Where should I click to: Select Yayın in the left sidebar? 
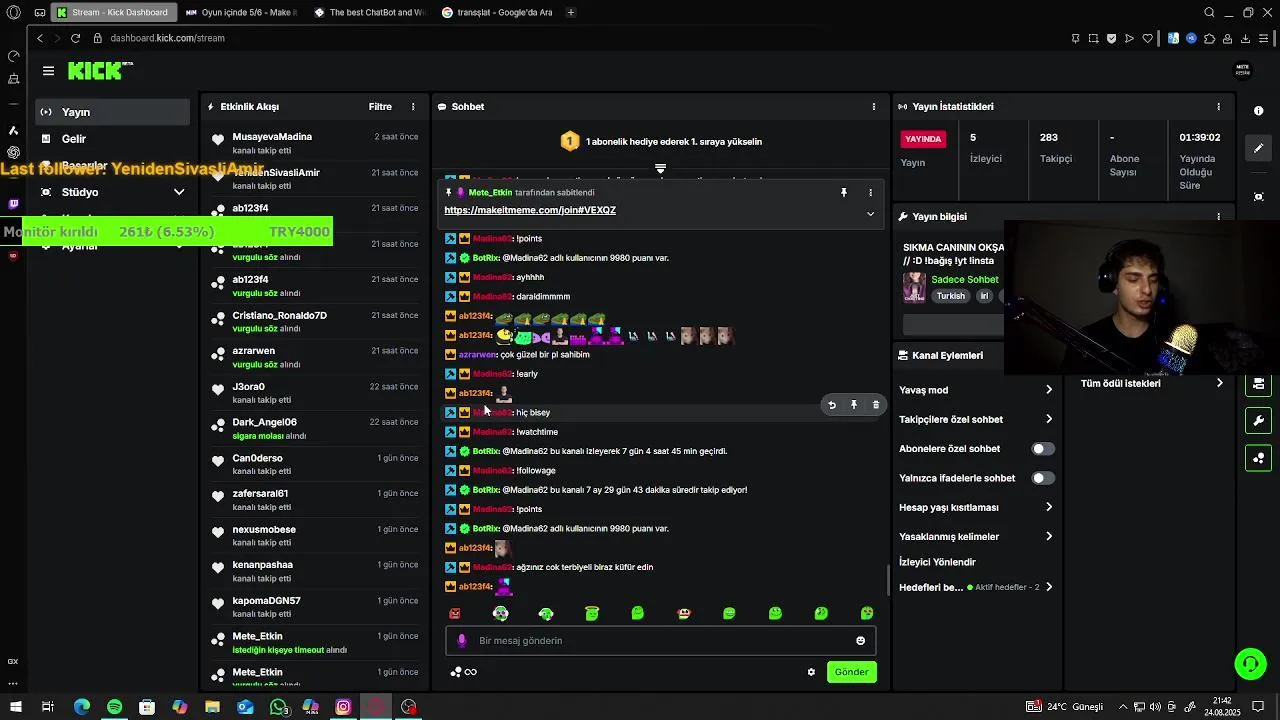coord(112,112)
